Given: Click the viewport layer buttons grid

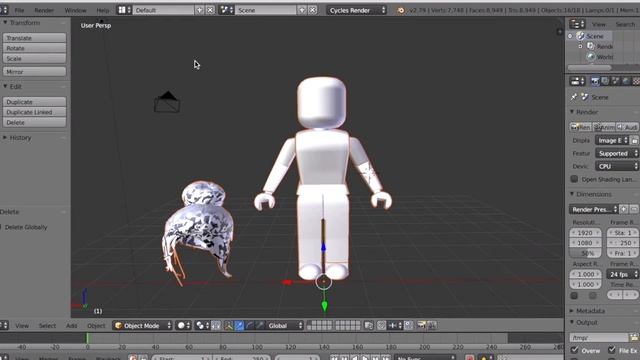Looking at the screenshot, I should pos(333,325).
